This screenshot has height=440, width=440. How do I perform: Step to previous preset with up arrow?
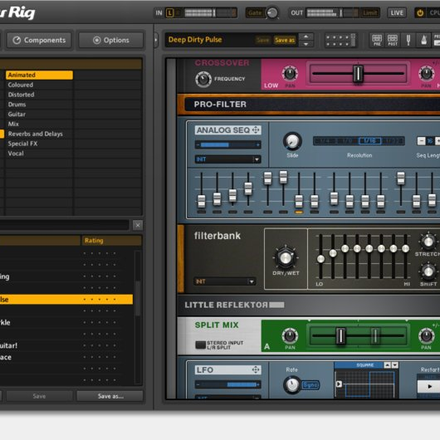[x=306, y=36]
